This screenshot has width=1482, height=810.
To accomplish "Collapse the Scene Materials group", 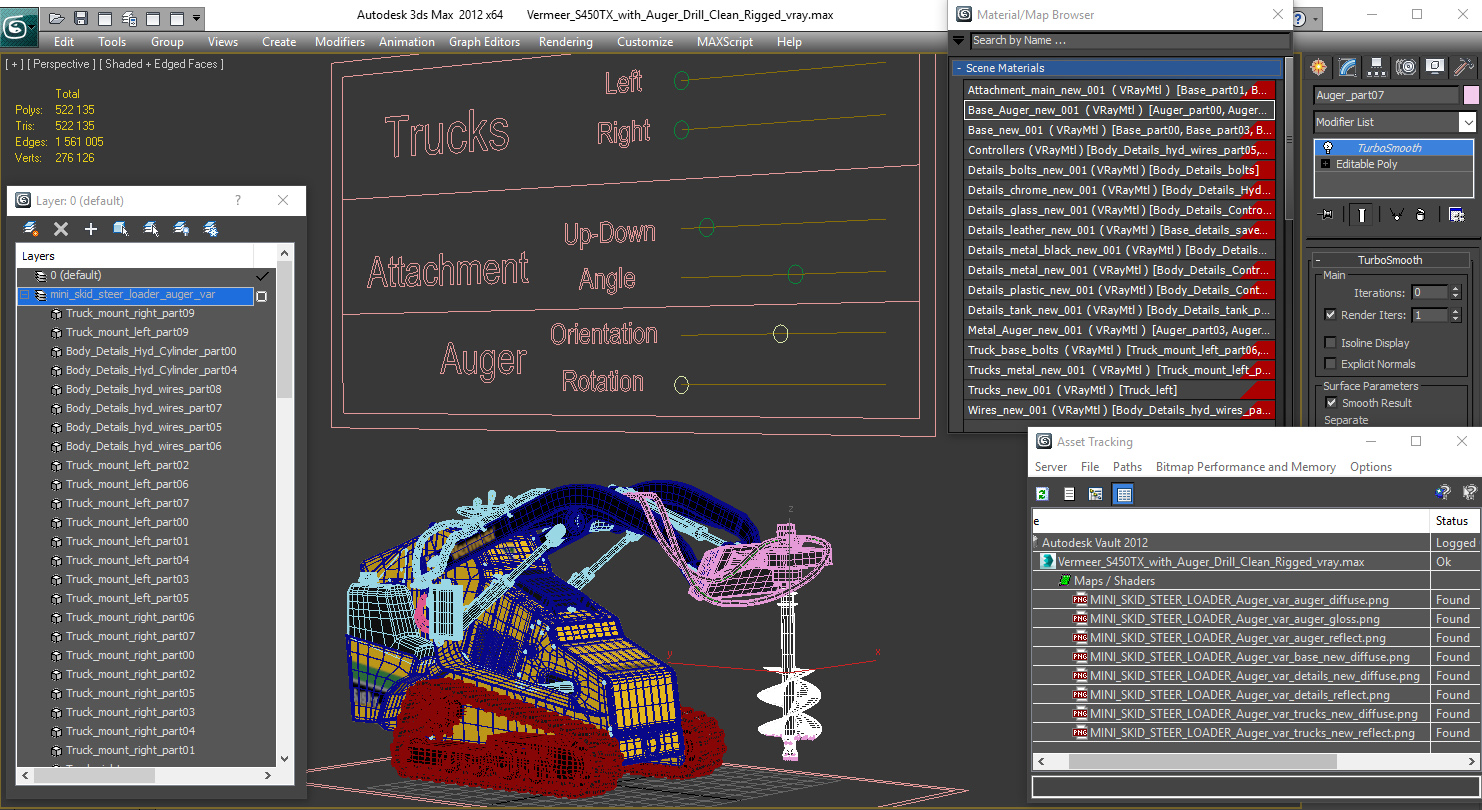I will (959, 68).
